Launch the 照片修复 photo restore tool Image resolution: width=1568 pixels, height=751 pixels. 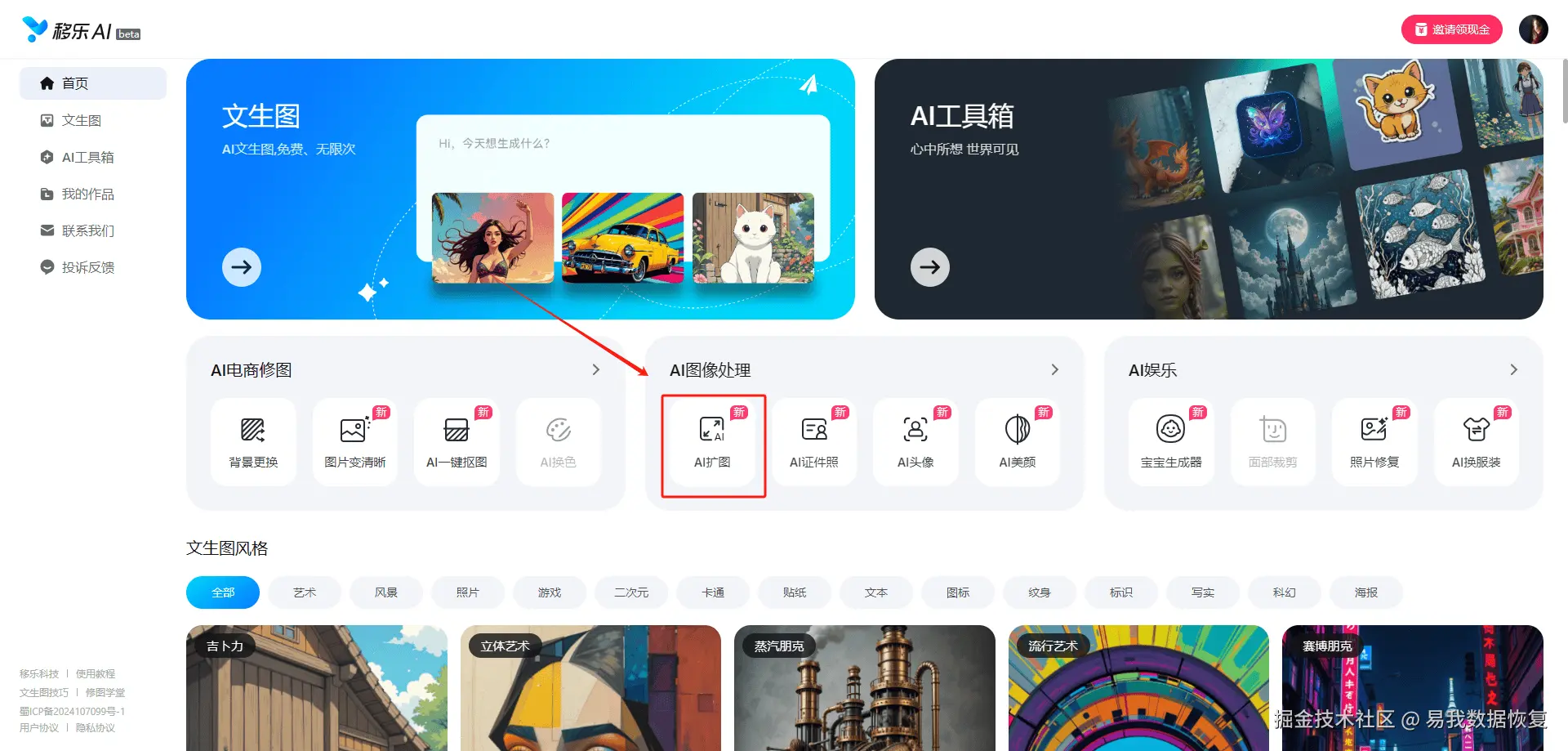[1374, 442]
